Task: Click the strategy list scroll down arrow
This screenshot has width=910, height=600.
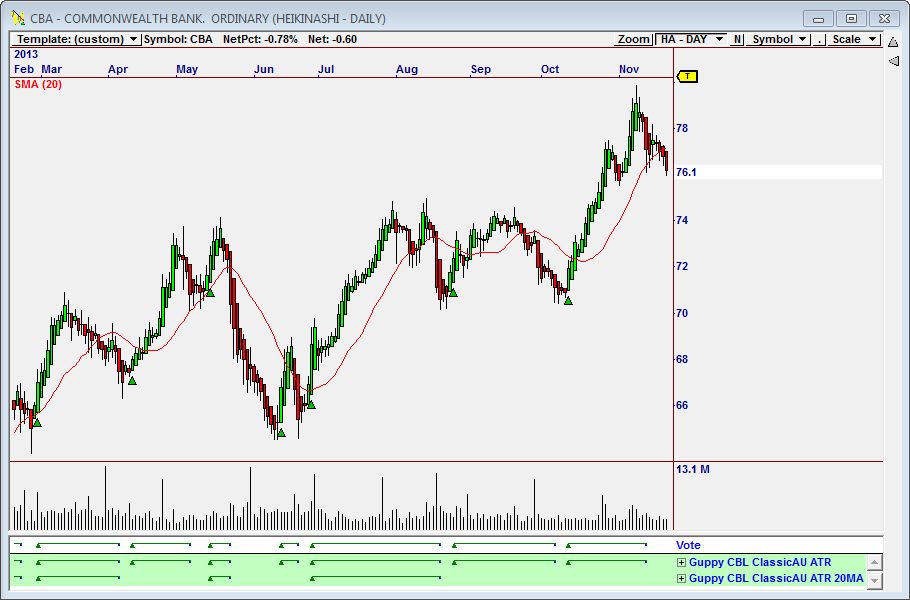Action: pos(875,580)
